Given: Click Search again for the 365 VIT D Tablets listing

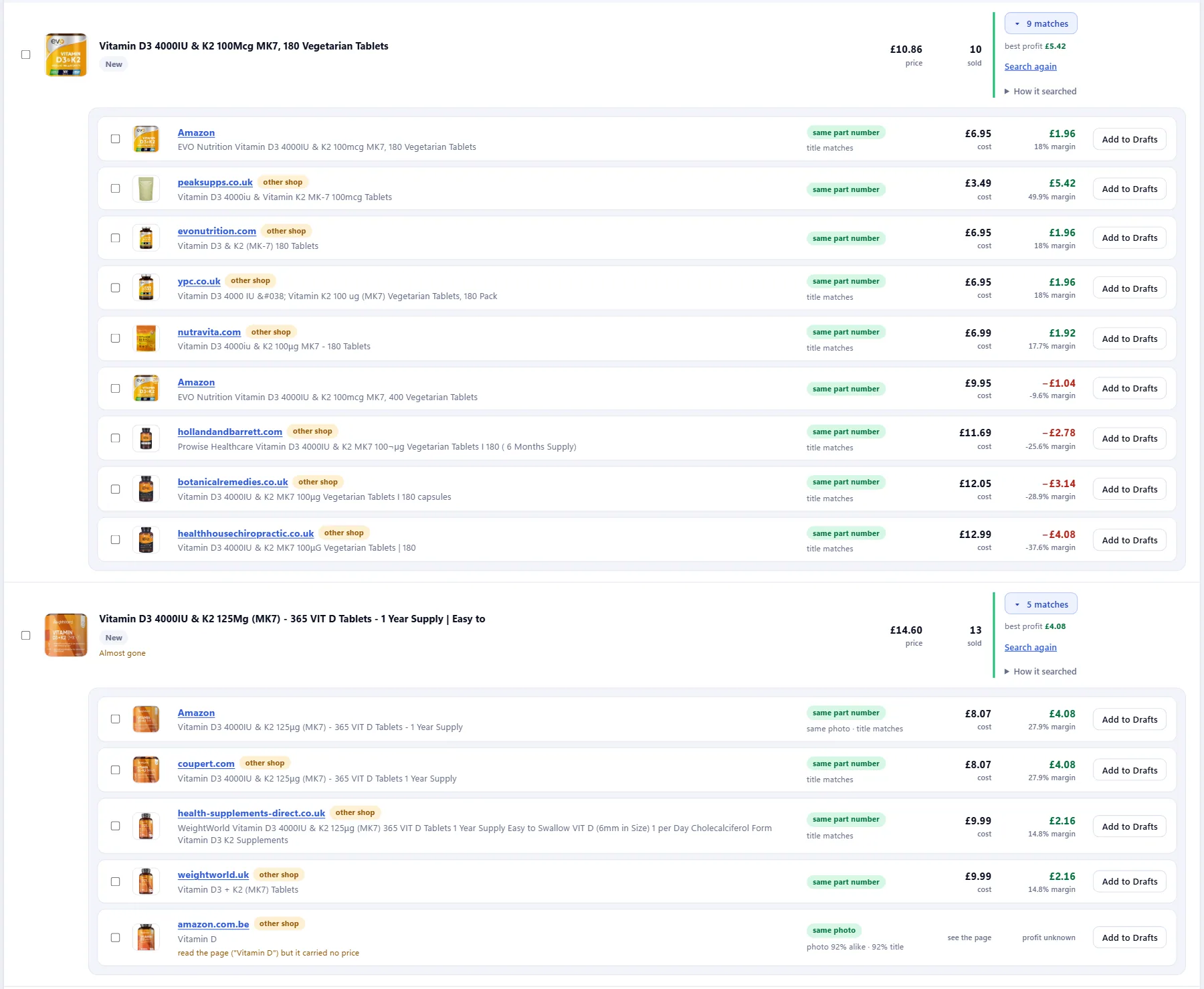Looking at the screenshot, I should 1031,647.
